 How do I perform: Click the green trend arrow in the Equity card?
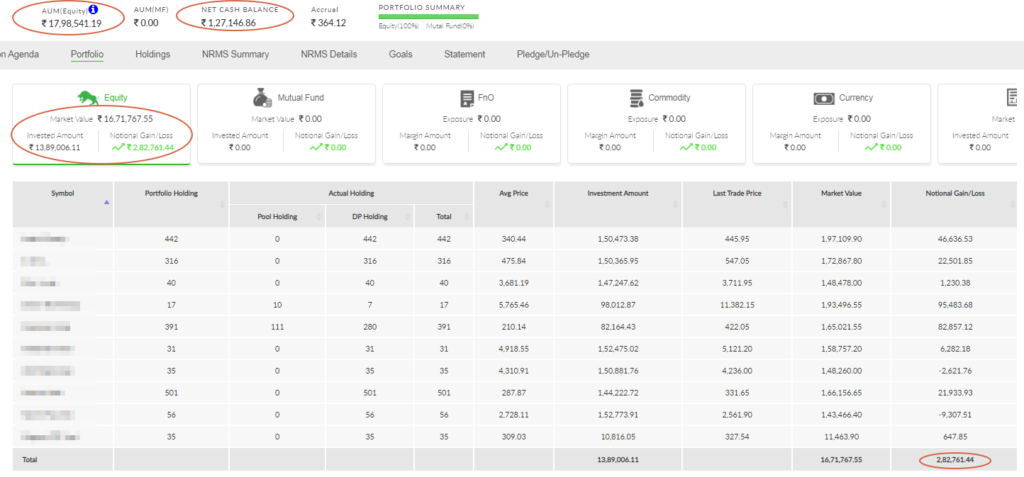coord(118,147)
